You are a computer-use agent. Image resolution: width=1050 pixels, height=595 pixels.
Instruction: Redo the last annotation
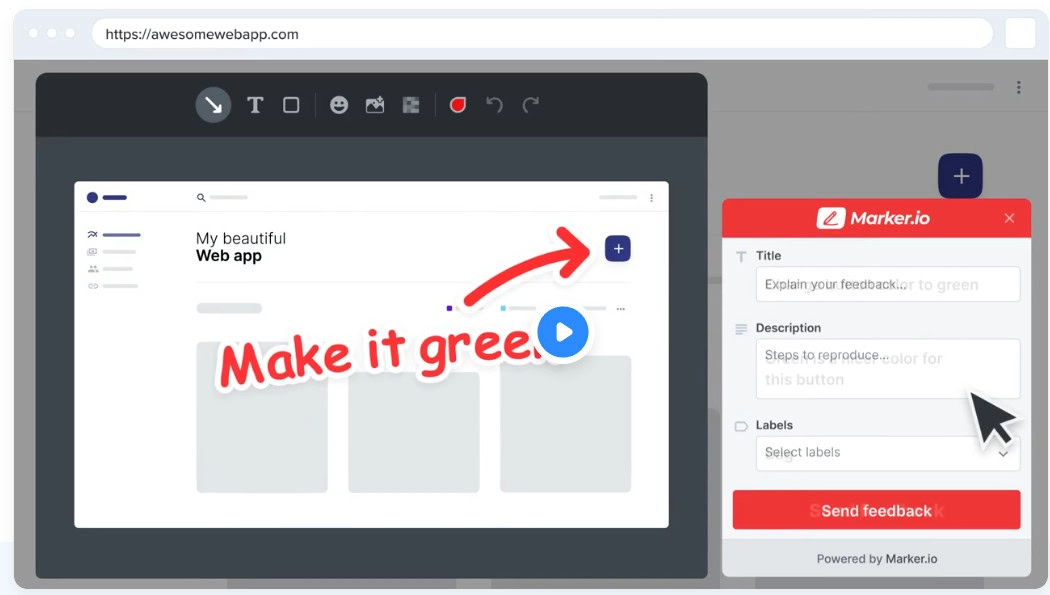530,104
